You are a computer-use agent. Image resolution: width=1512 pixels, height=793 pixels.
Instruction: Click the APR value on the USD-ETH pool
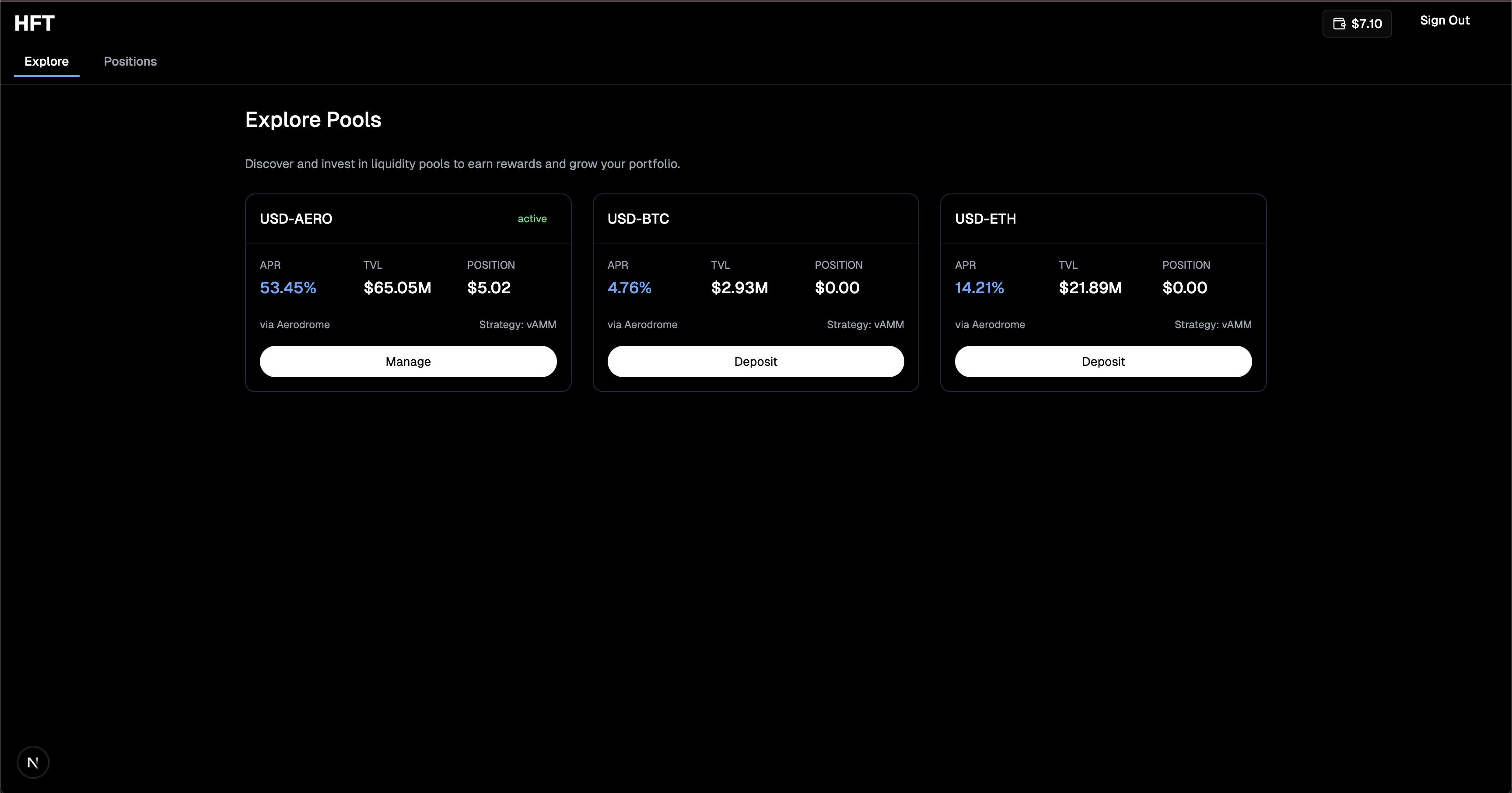978,288
